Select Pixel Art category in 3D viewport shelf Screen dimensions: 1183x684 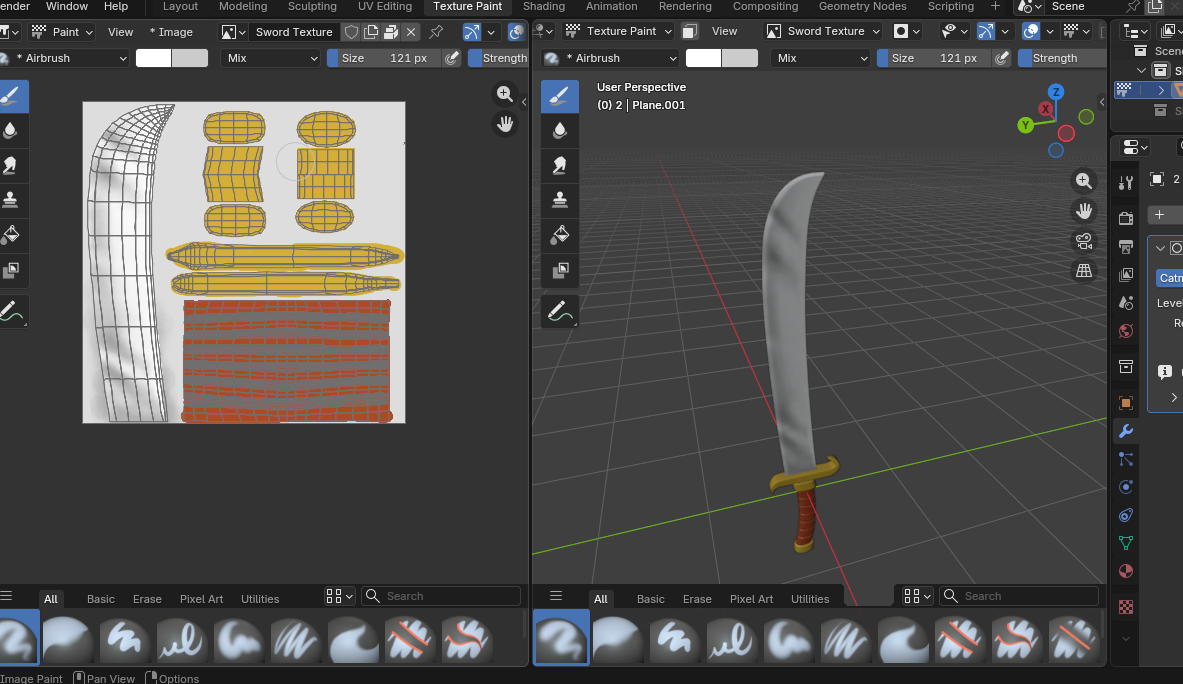point(751,599)
